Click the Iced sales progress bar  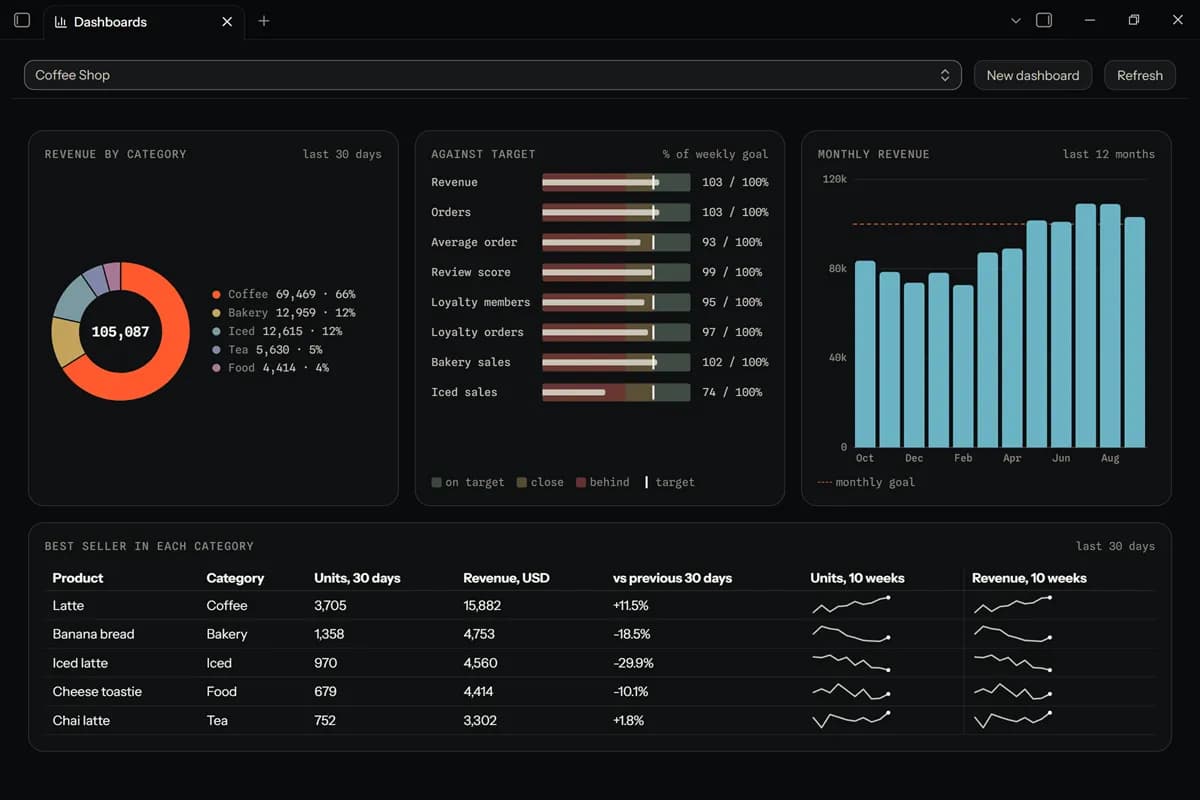616,392
